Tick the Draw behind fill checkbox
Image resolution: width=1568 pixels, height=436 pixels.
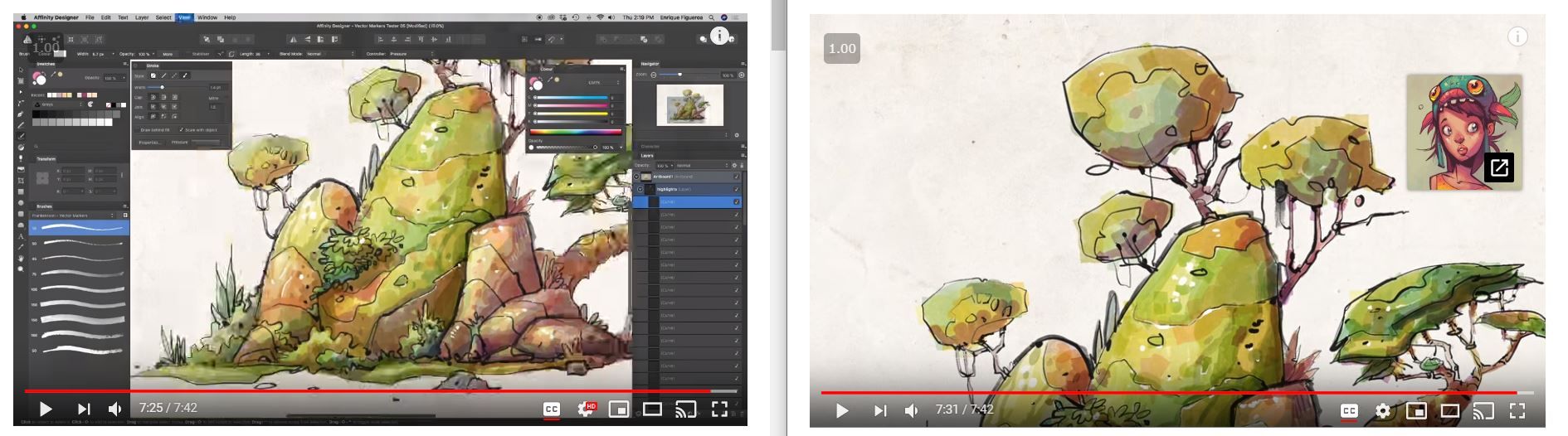(x=139, y=130)
